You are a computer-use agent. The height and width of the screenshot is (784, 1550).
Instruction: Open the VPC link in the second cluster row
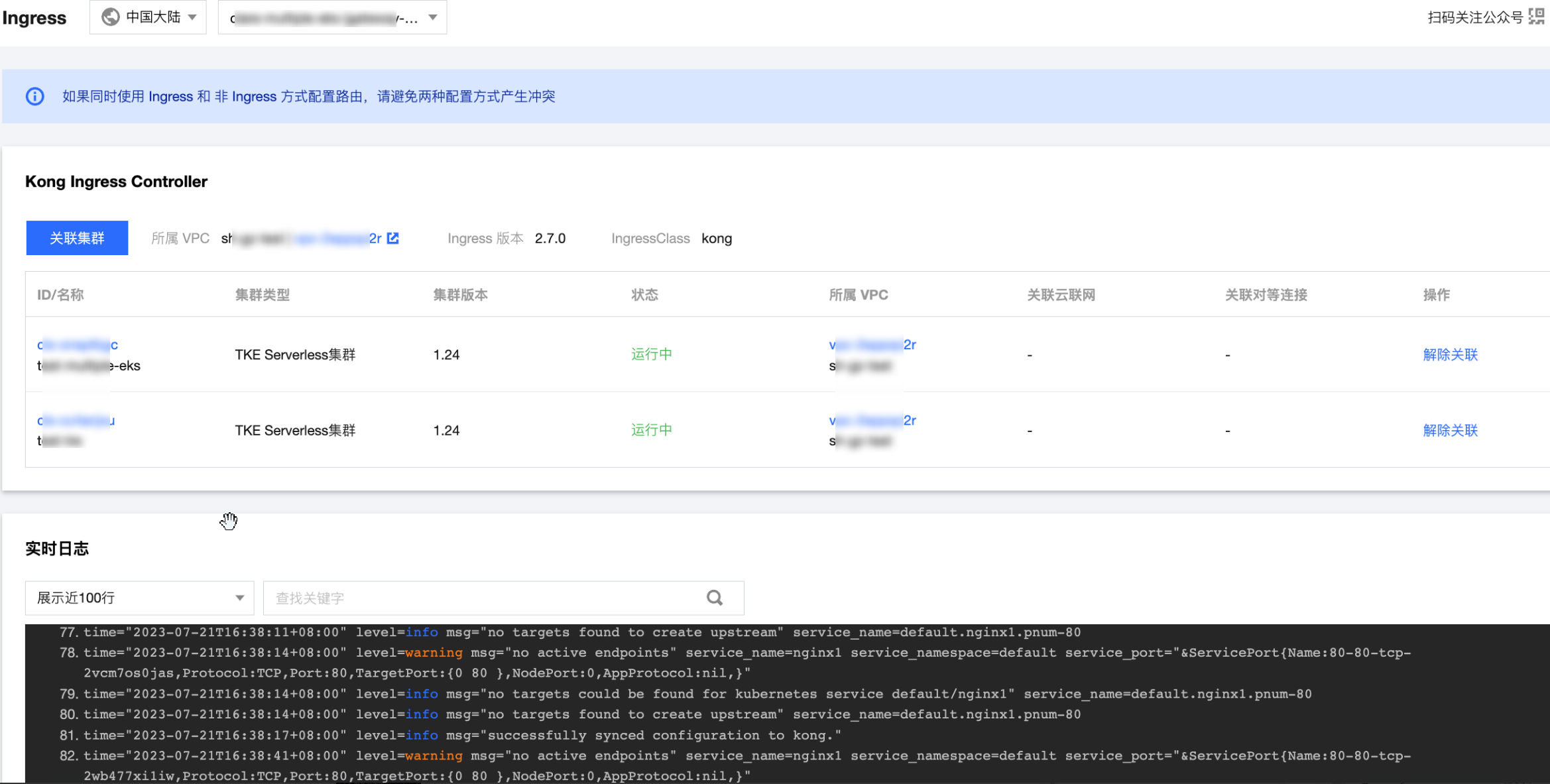coord(872,420)
